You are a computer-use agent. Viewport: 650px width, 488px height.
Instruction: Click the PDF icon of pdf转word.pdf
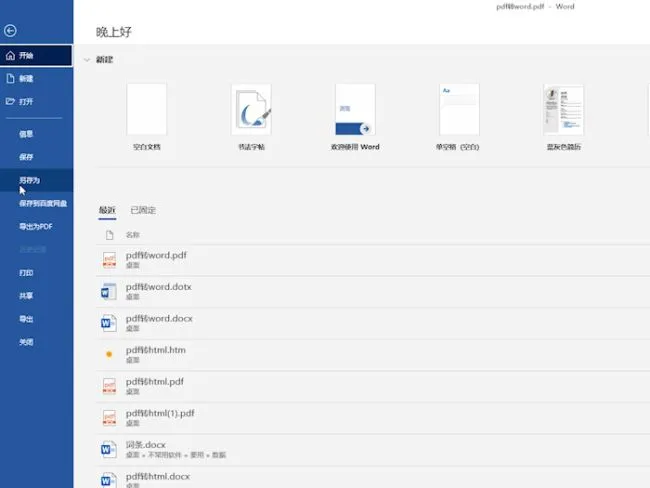click(109, 260)
